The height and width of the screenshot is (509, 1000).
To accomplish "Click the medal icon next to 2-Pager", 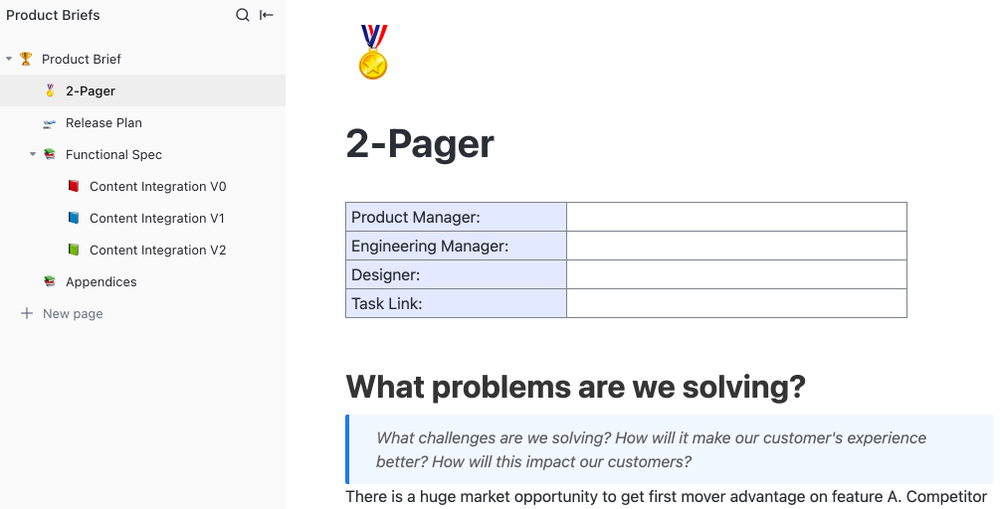I will (50, 91).
